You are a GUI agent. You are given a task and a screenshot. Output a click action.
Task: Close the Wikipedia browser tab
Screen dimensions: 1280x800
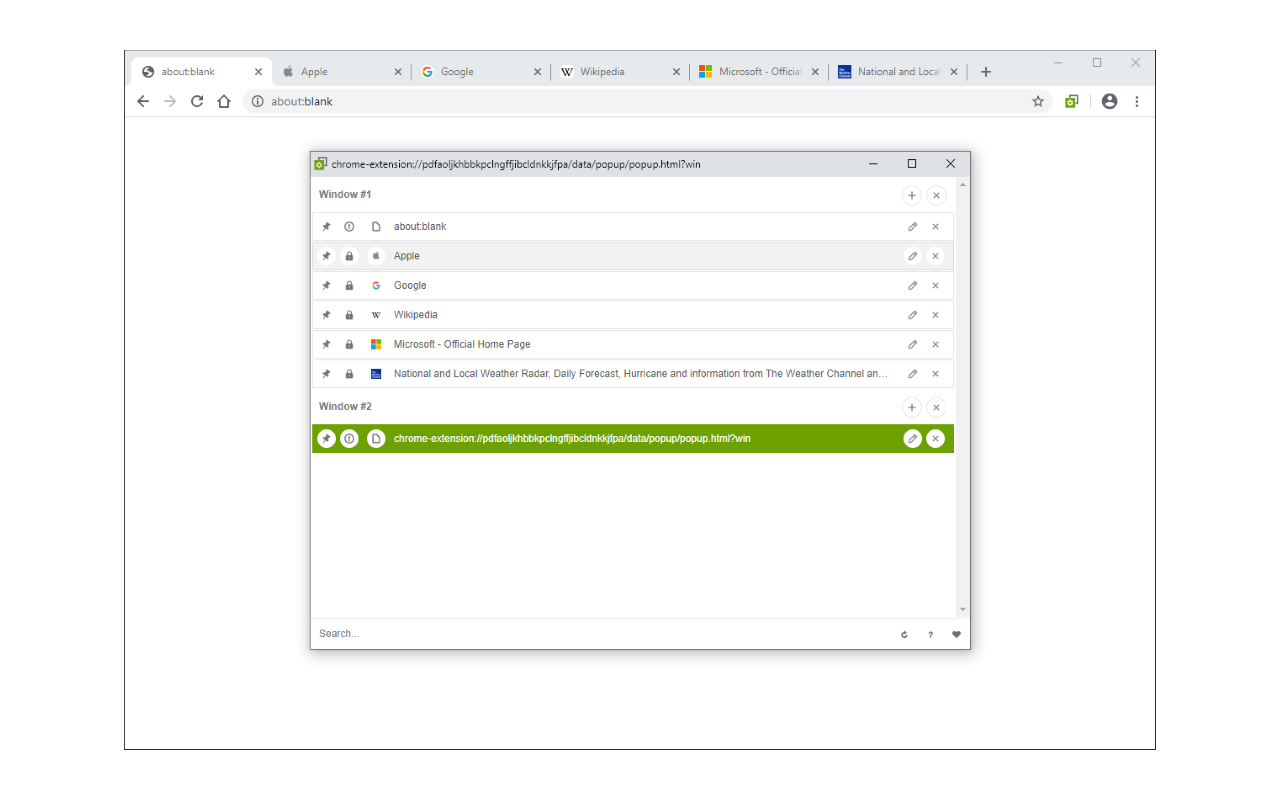click(676, 72)
